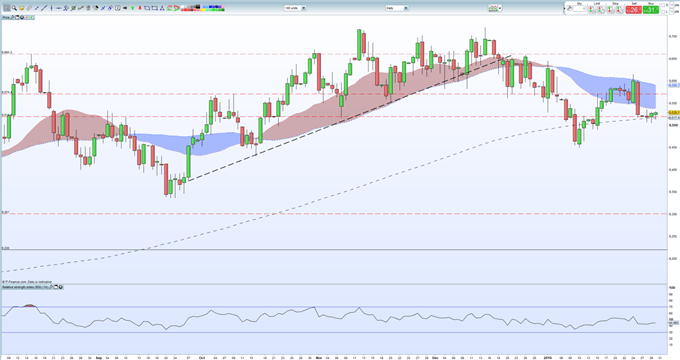Click the red down arrow marker tool
The image size is (680, 360).
tap(140, 8)
